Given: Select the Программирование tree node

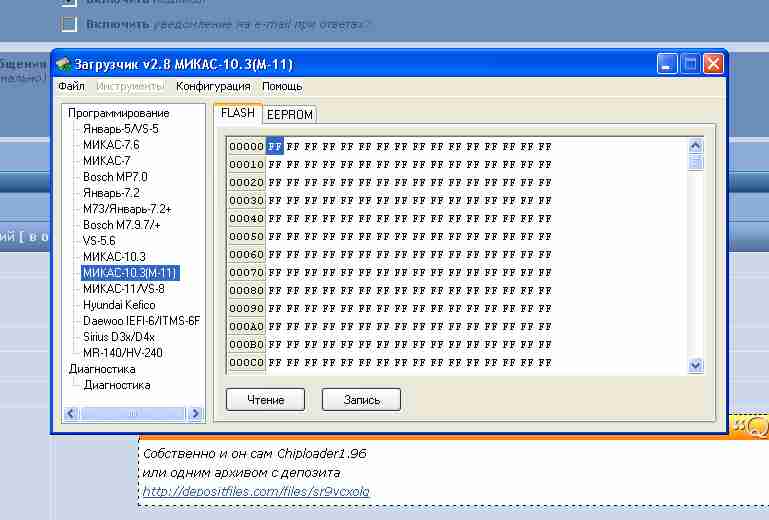Looking at the screenshot, I should click(x=119, y=113).
